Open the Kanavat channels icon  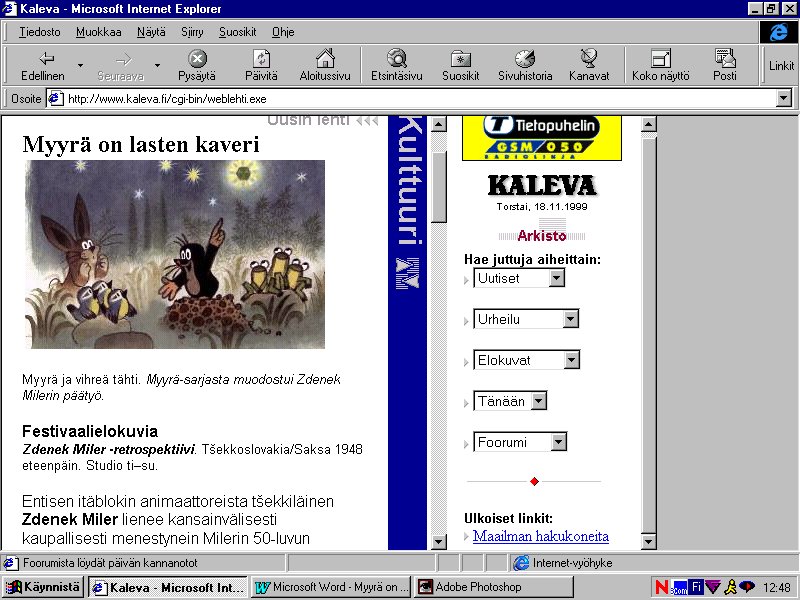[x=589, y=59]
